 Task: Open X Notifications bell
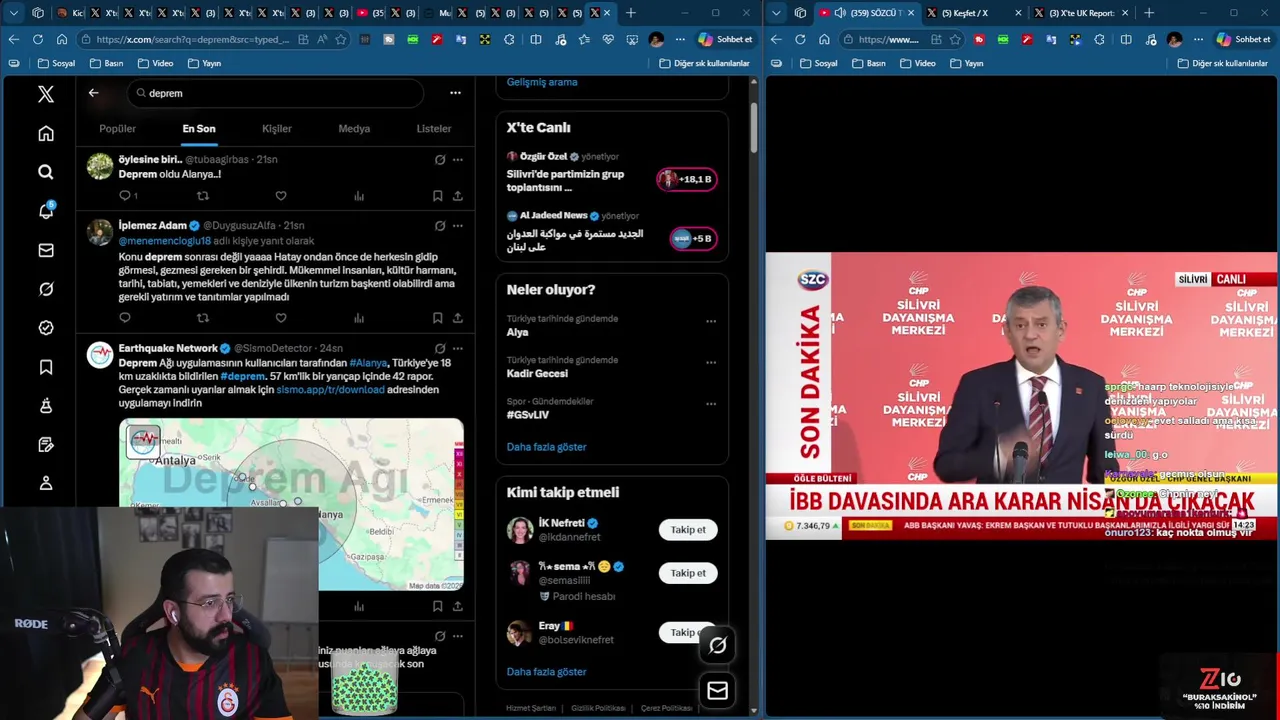(x=46, y=211)
